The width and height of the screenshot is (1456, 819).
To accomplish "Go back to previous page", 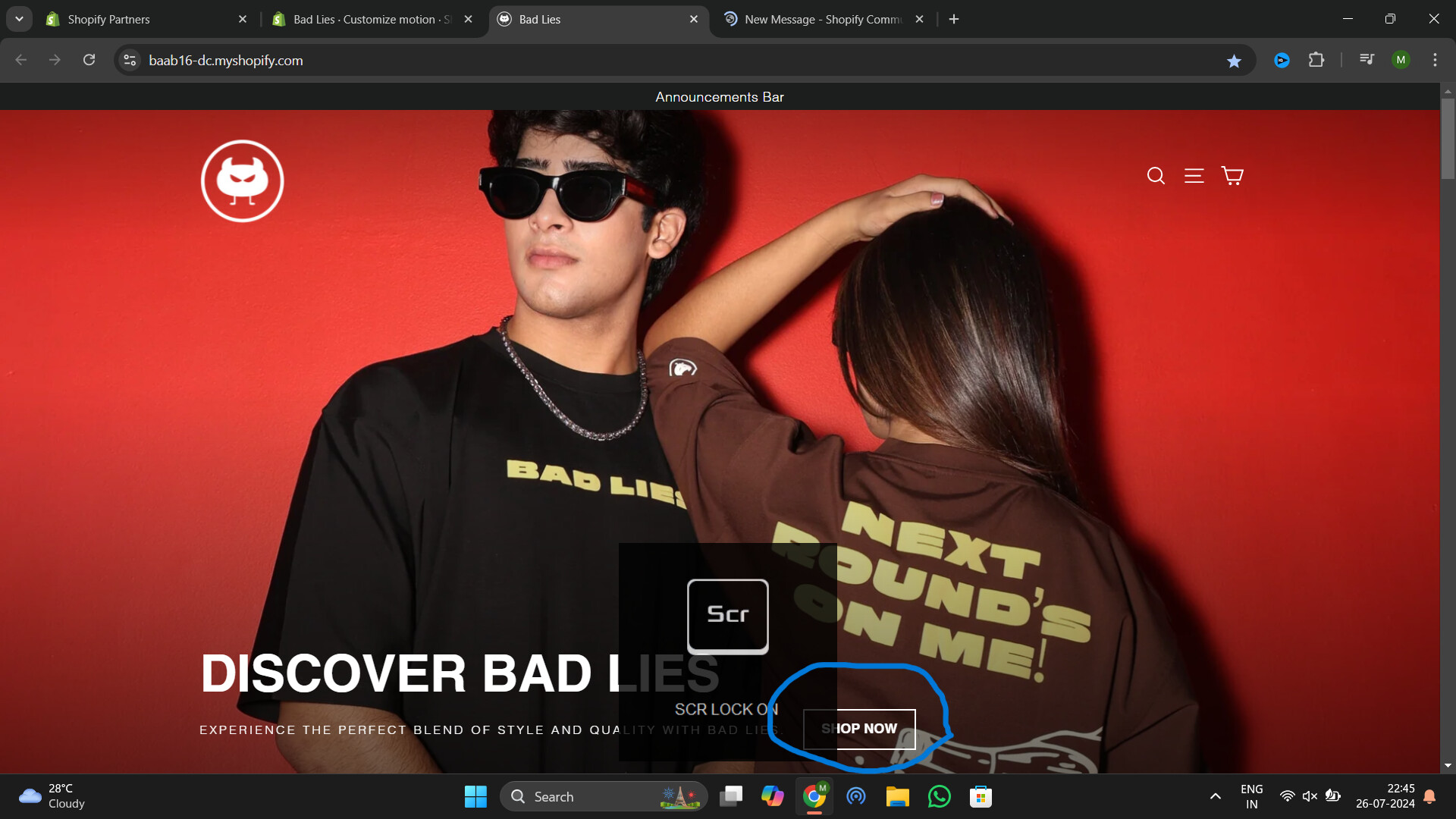I will 21,60.
